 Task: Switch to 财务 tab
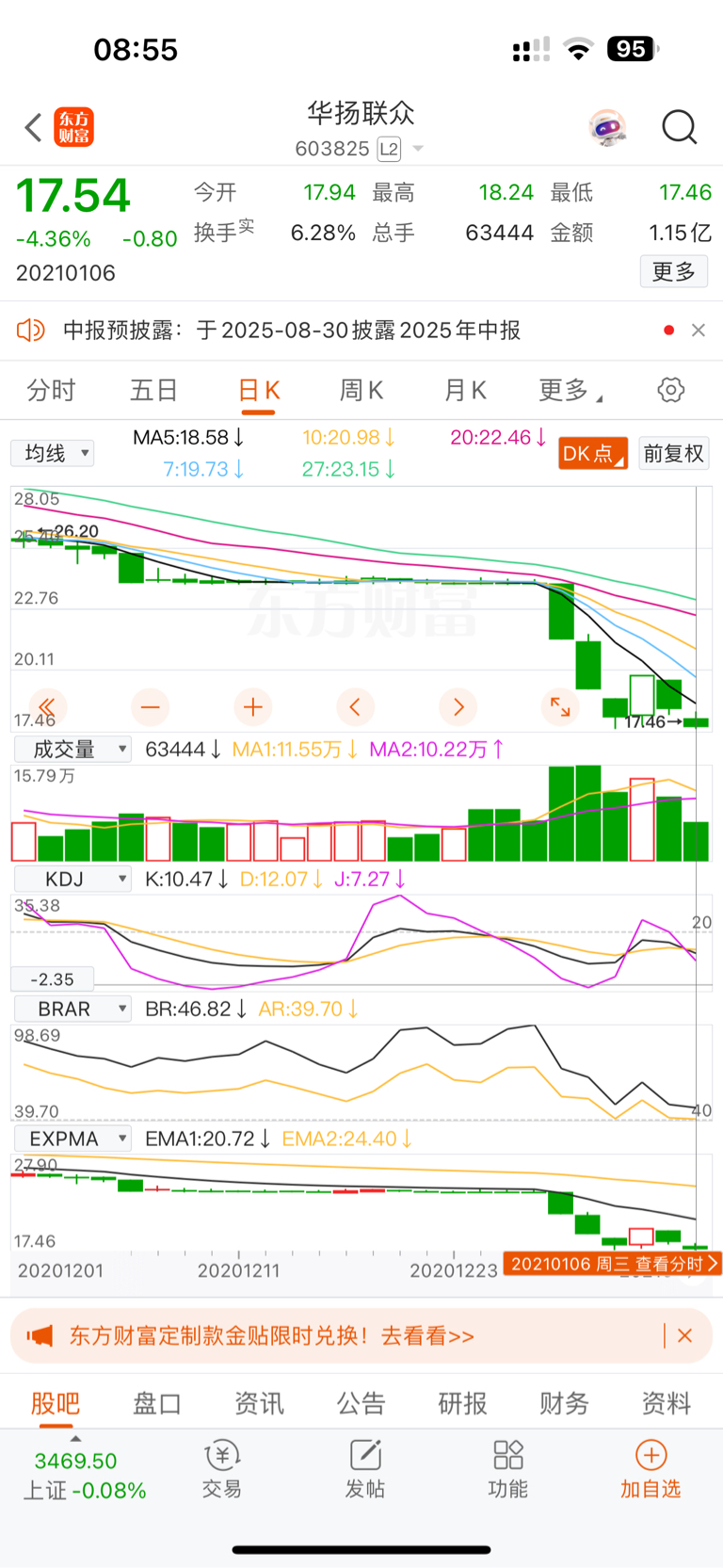point(565,1404)
